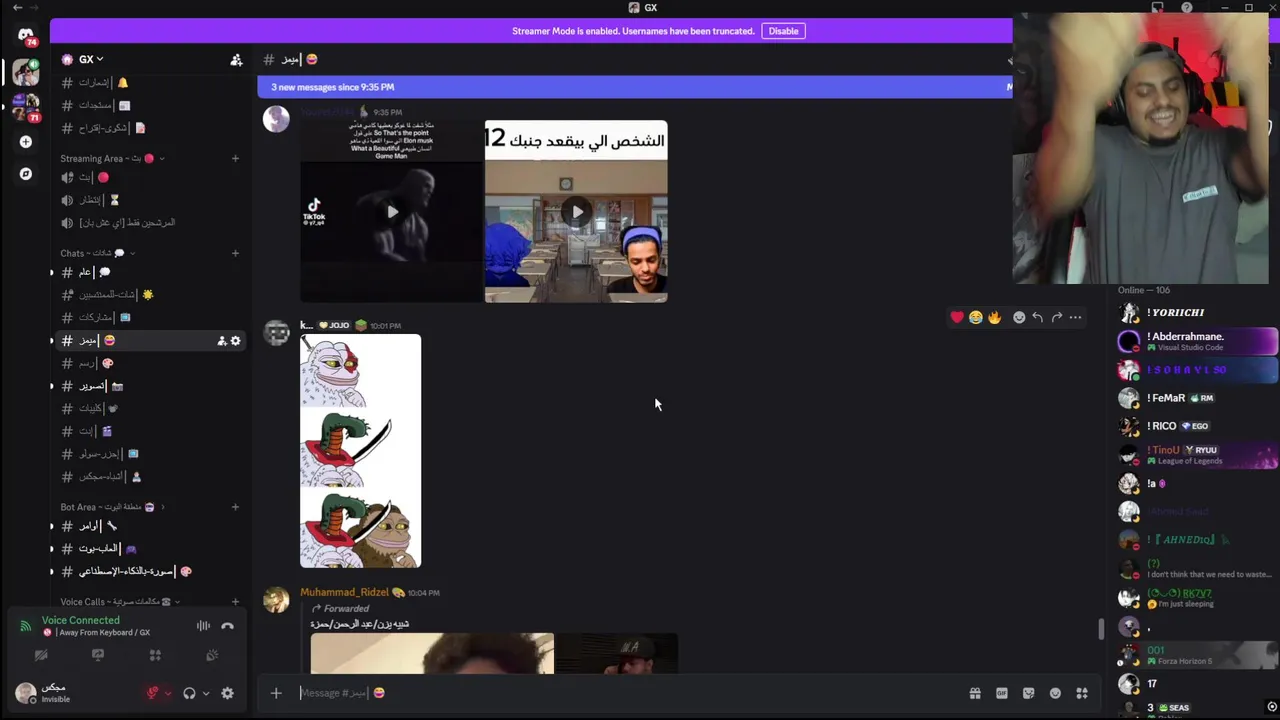The image size is (1280, 720).
Task: Open microphone input options arrow
Action: tap(167, 693)
